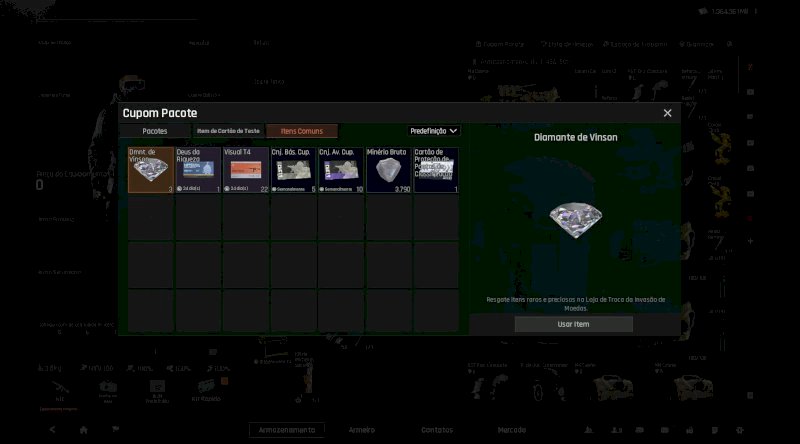Open the Predefinição sort dropdown

coord(434,131)
